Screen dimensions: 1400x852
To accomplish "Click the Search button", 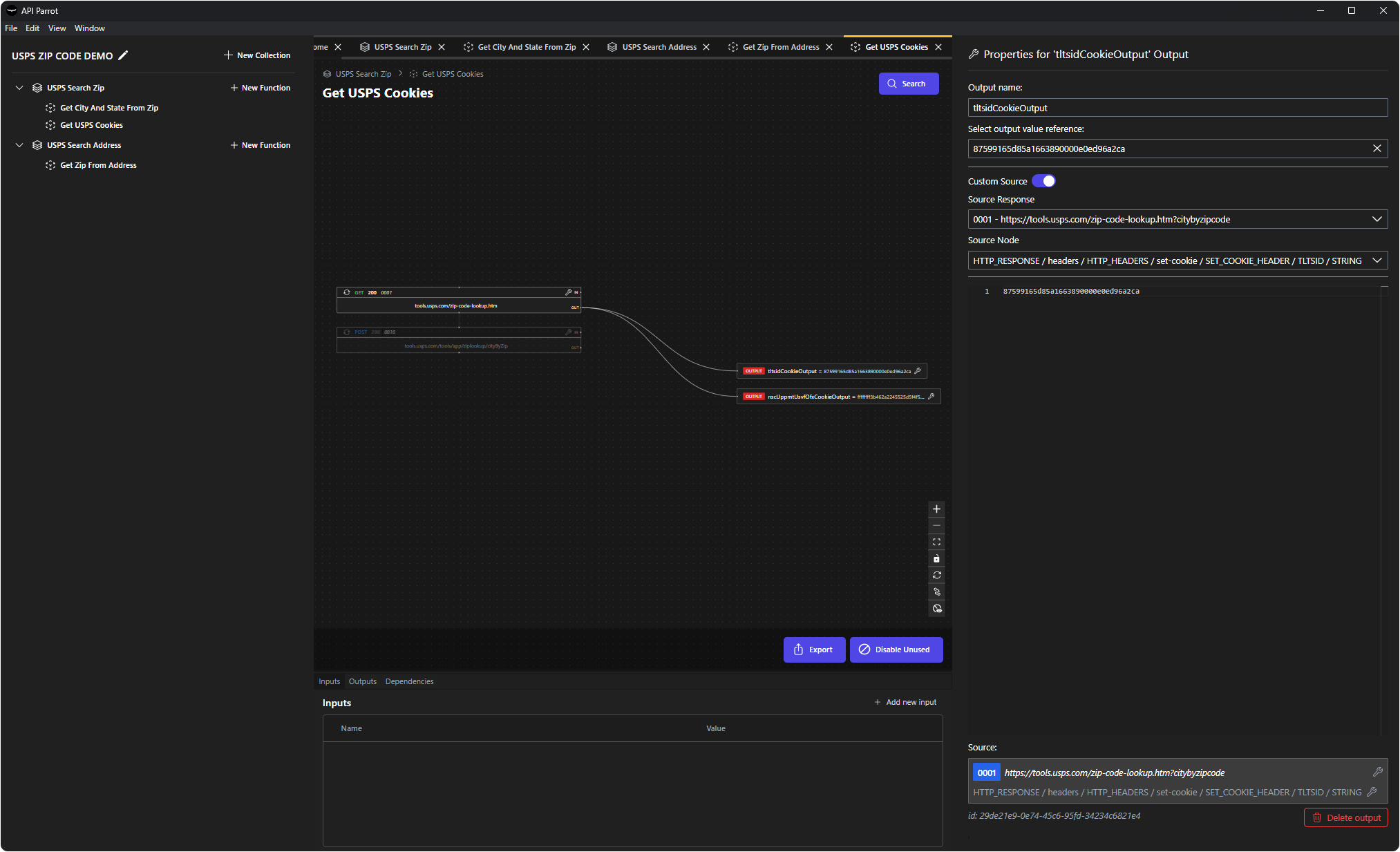I will click(909, 84).
